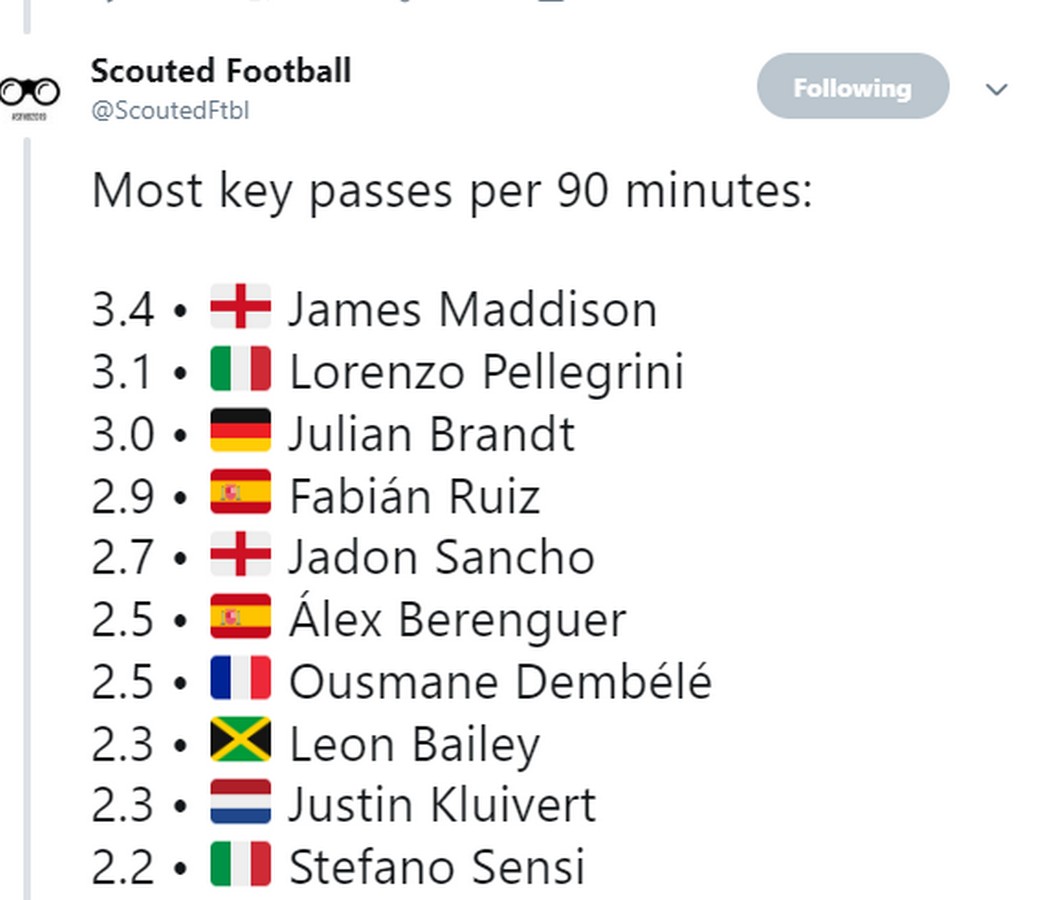Image resolution: width=1052 pixels, height=900 pixels.
Task: Click the Ousmane Dembélé name text
Action: (500, 681)
